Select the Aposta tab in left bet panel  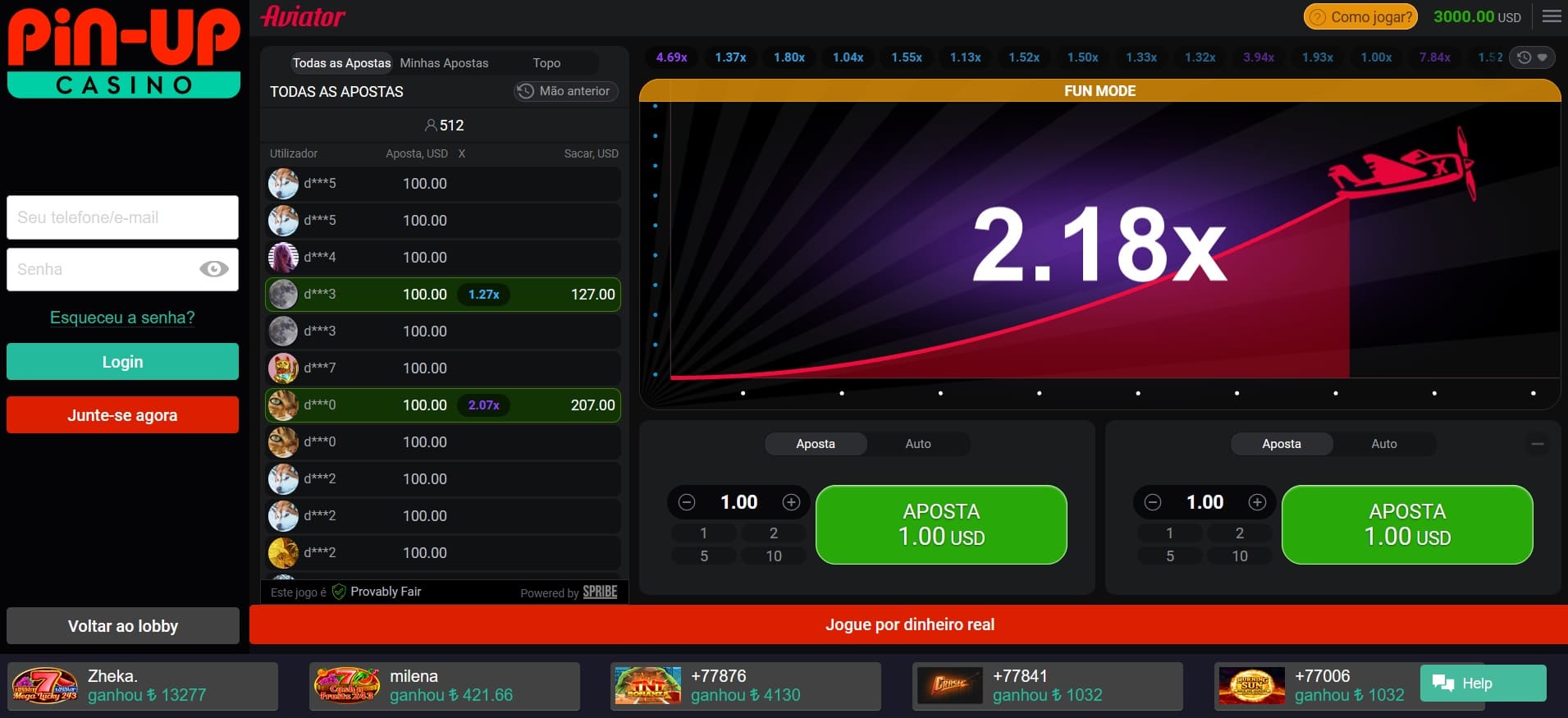coord(816,444)
